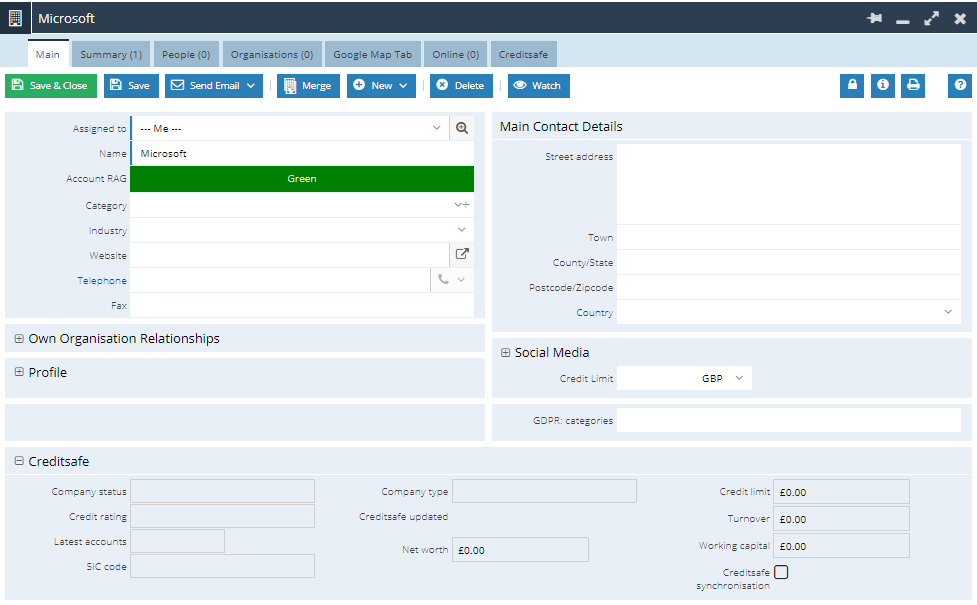Show record information icon

pos(882,85)
